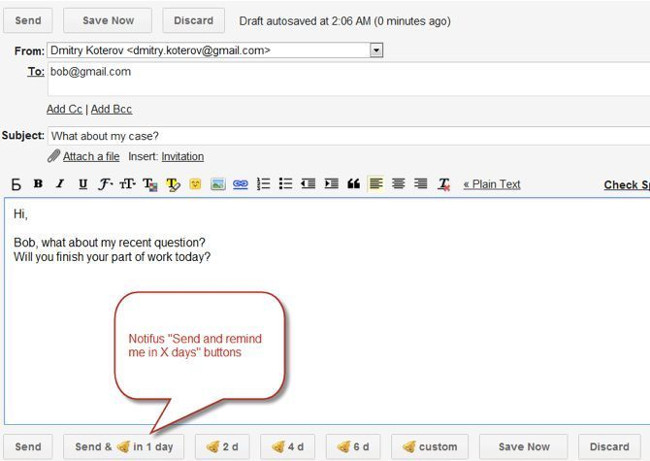Insert an Invitation
This screenshot has width=650, height=461.
[182, 156]
